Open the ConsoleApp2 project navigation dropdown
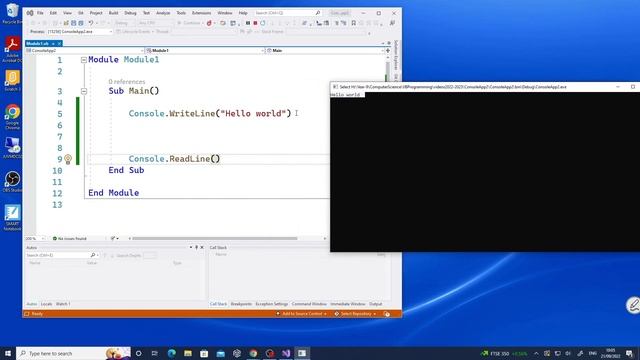Image resolution: width=640 pixels, height=360 pixels. (84, 51)
